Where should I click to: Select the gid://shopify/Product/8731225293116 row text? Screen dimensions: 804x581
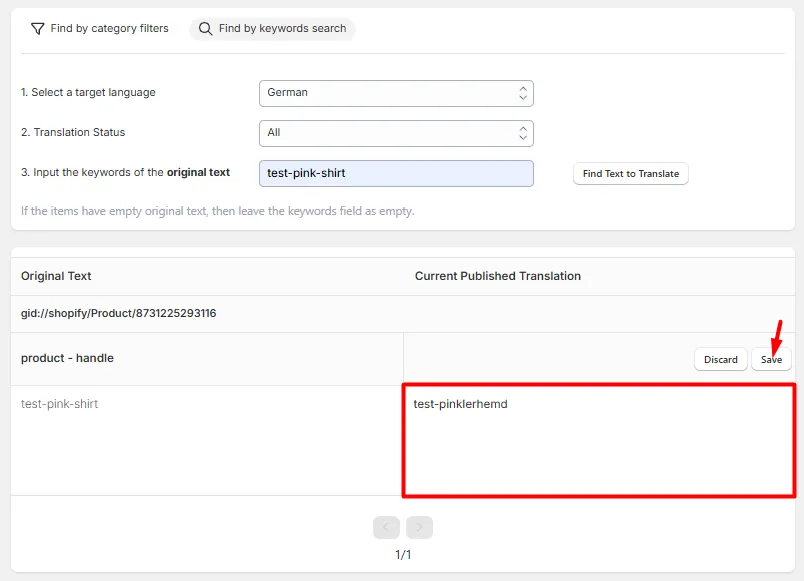[118, 313]
